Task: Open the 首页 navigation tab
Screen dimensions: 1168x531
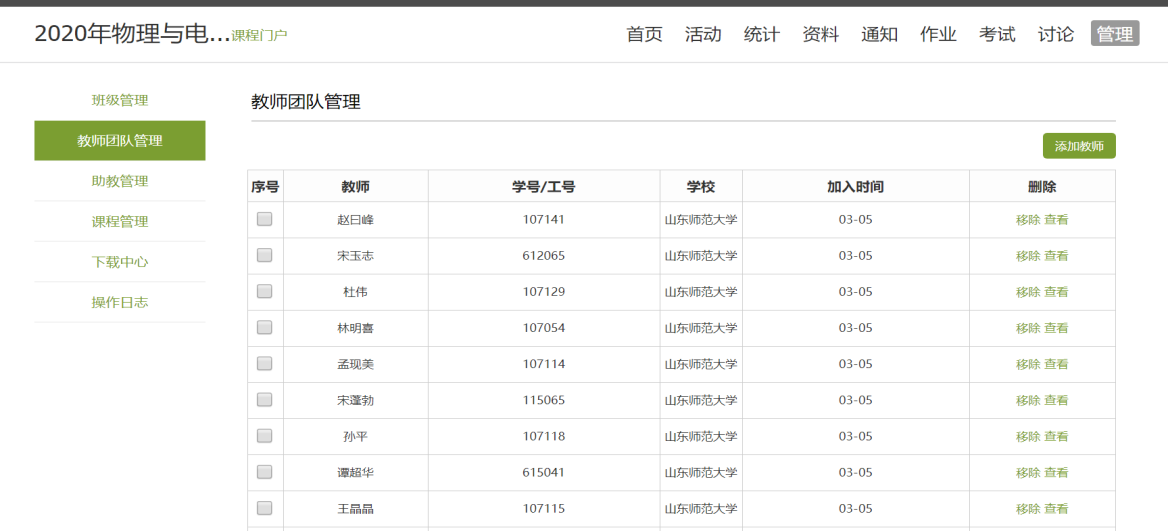Action: click(644, 34)
